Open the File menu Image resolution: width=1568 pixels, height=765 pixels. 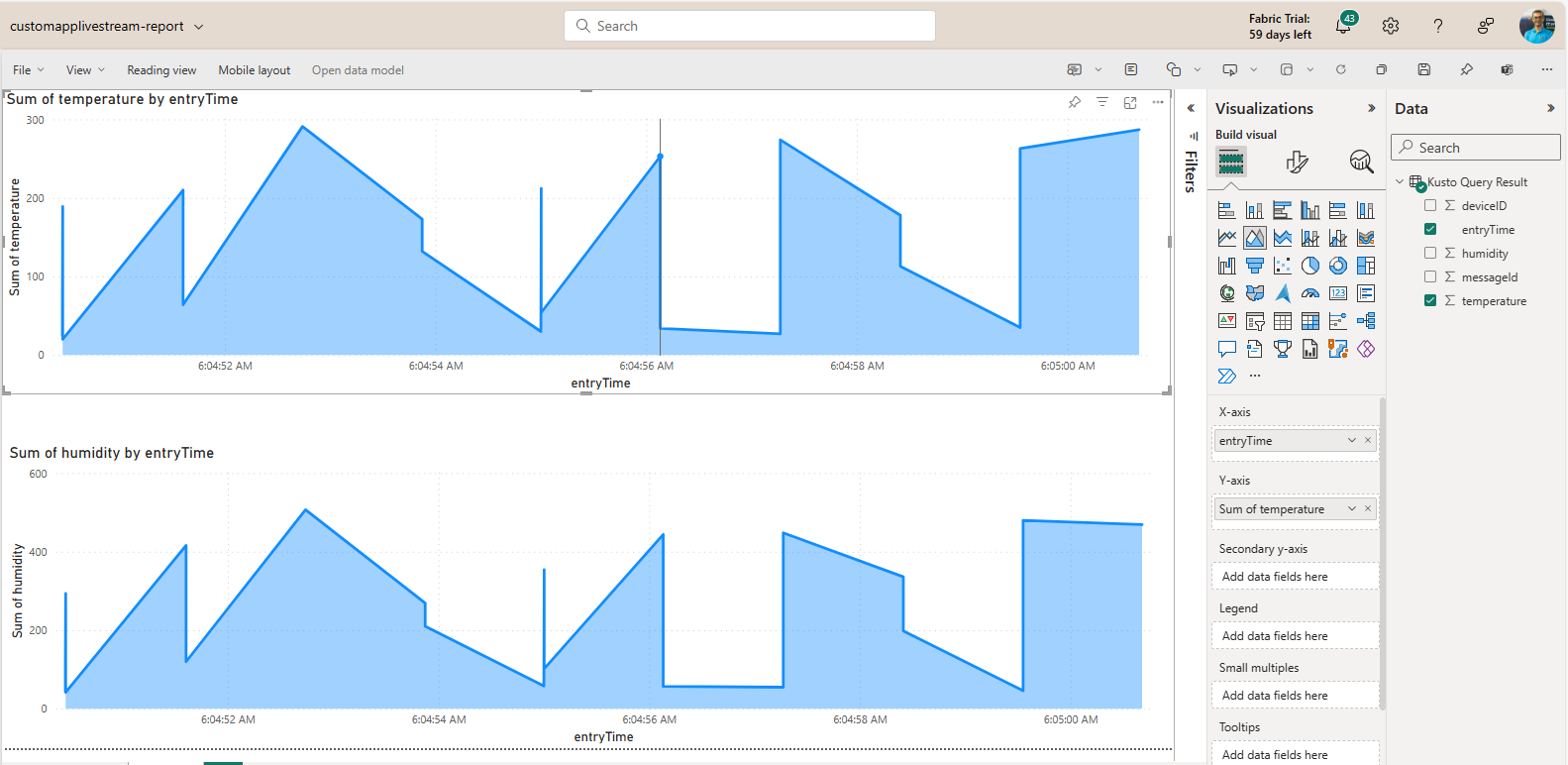(x=28, y=70)
